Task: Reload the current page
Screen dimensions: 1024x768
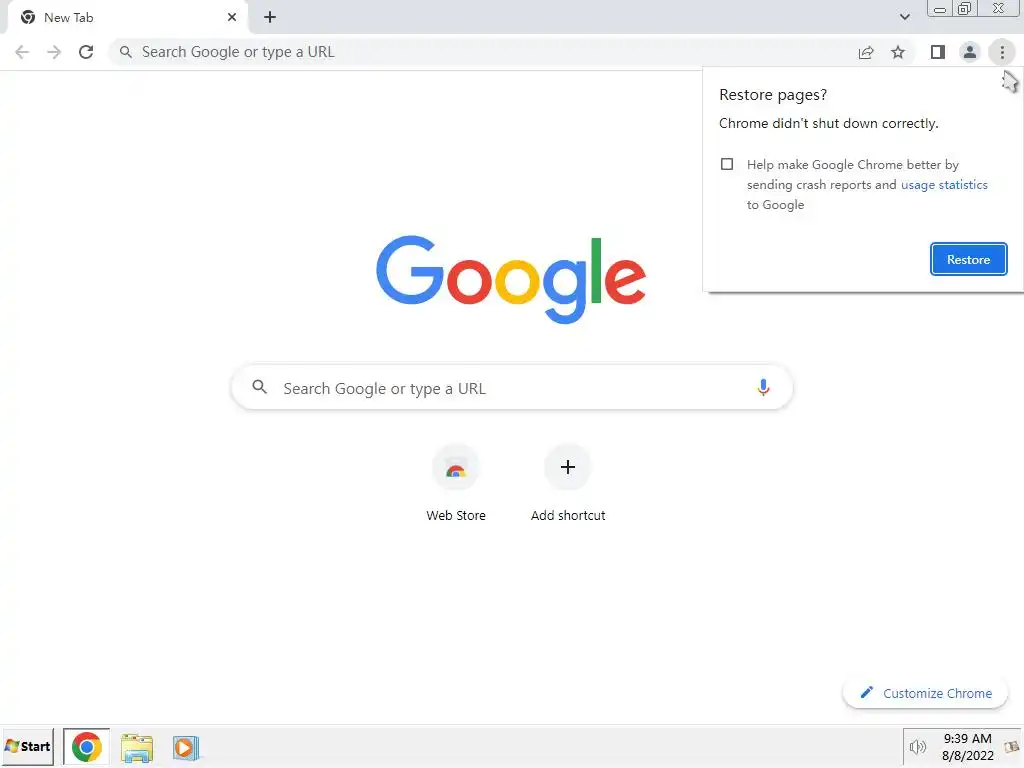Action: click(86, 52)
